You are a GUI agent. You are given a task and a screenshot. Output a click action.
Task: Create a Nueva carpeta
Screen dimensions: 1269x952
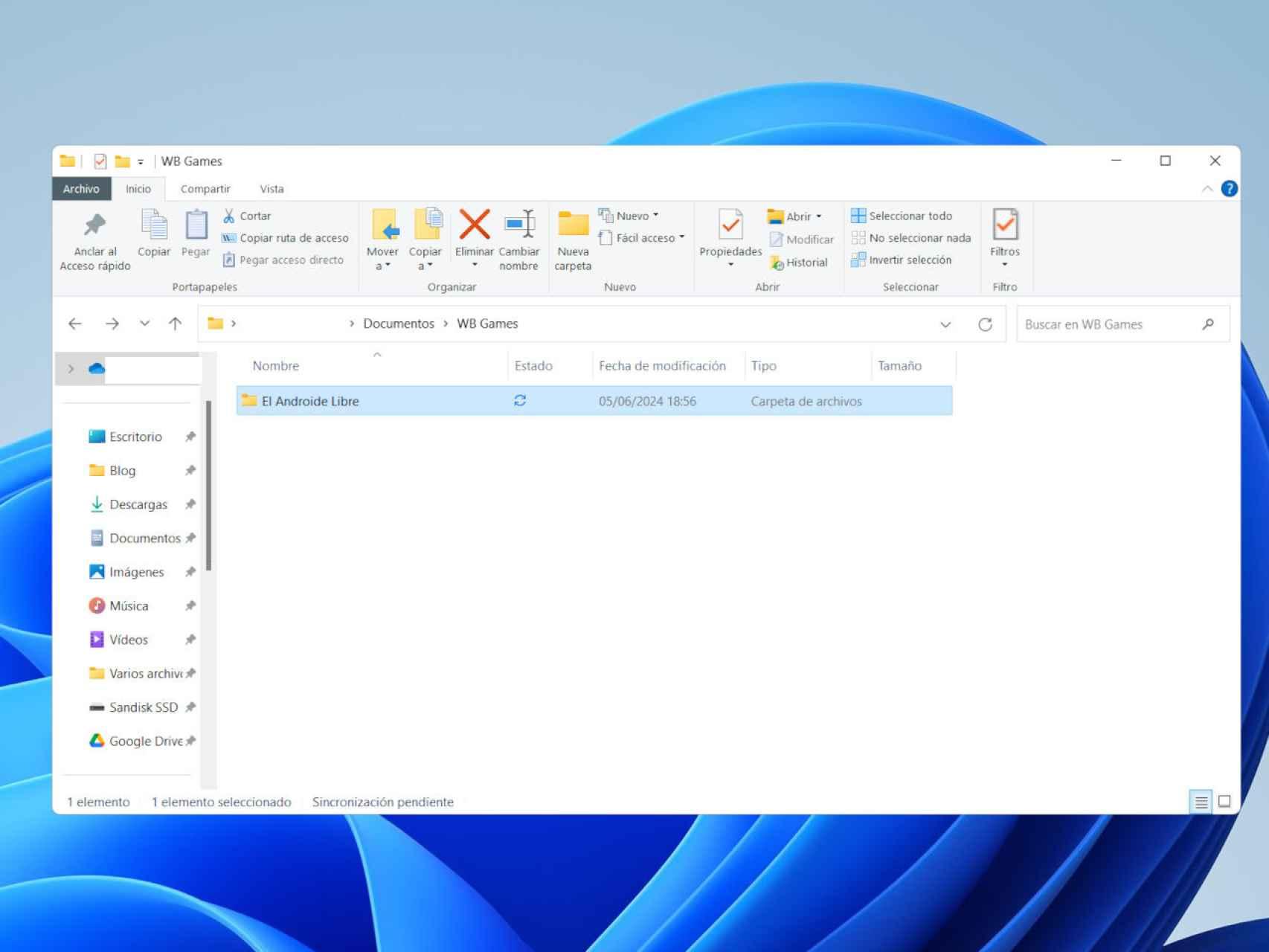click(573, 240)
